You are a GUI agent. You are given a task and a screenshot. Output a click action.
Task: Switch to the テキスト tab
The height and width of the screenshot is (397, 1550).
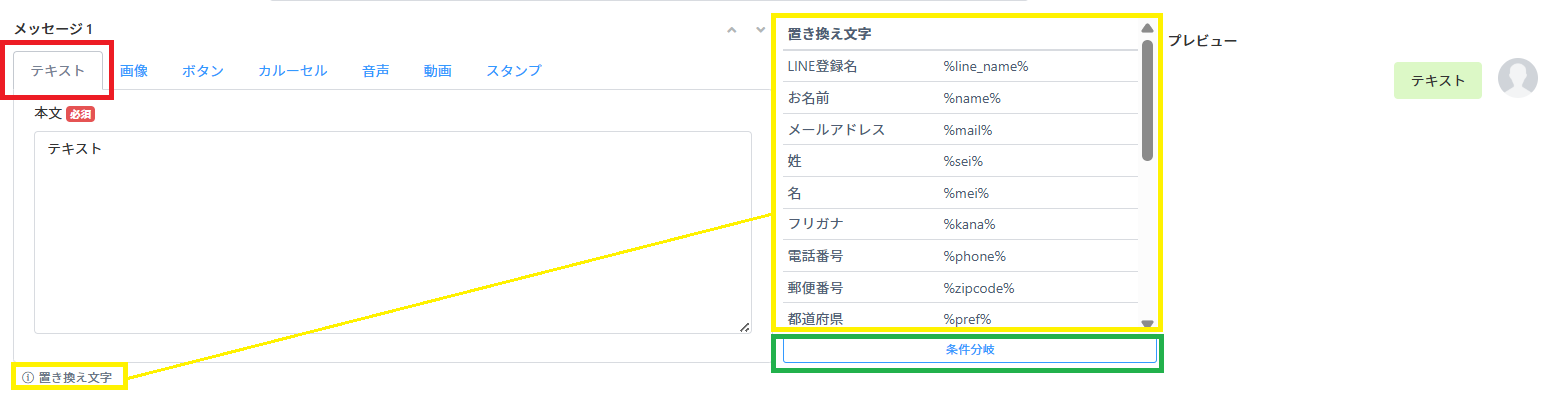58,70
